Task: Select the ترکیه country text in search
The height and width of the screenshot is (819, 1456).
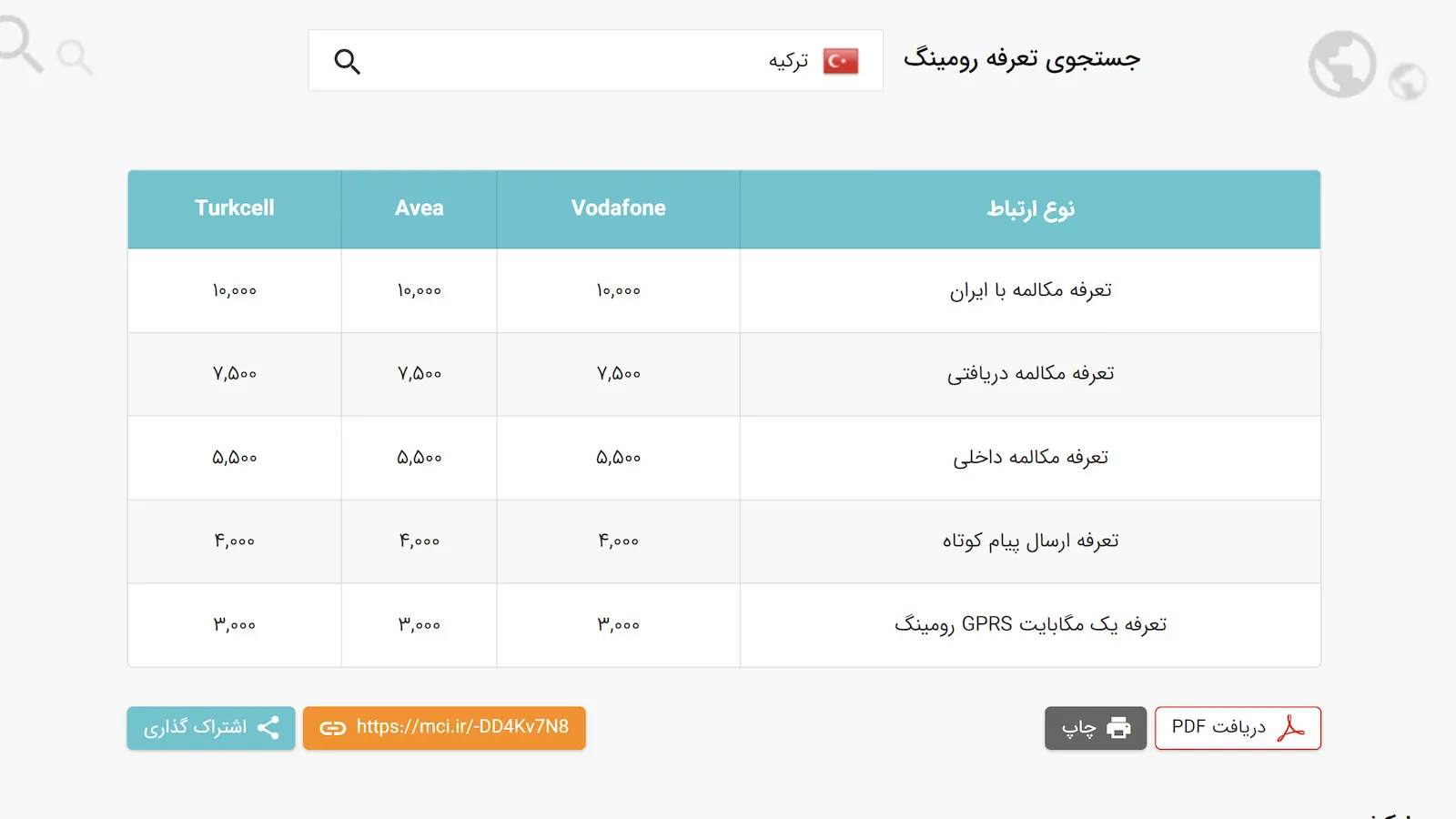Action: (x=788, y=61)
